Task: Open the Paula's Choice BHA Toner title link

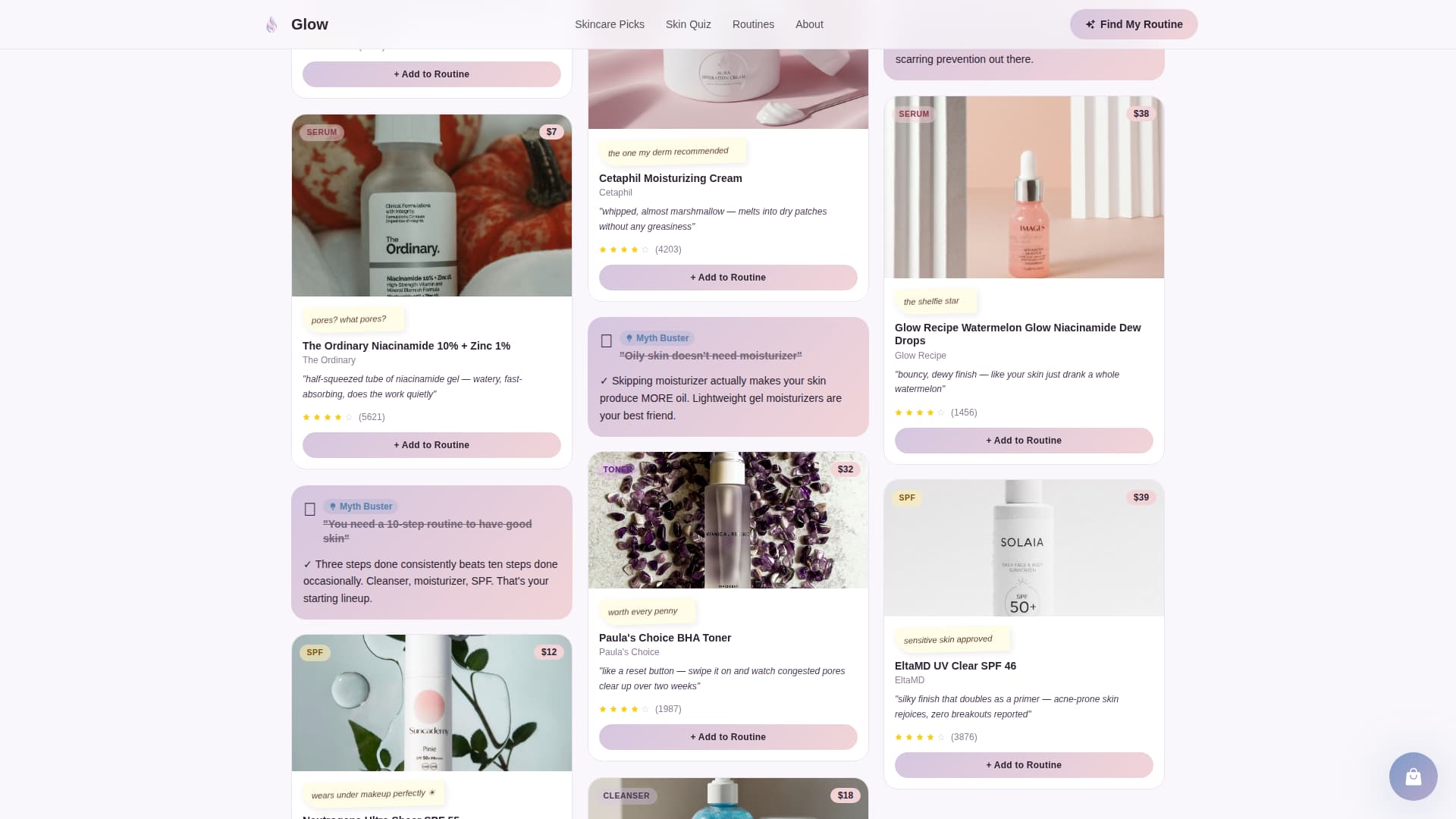Action: 665,638
